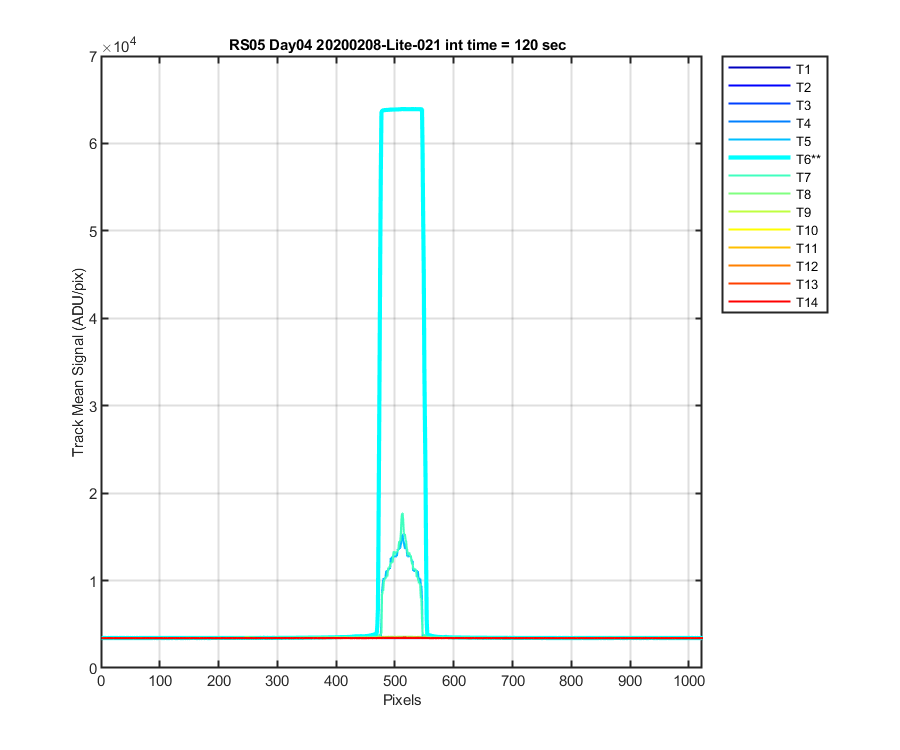Click x-axis tick label 800
The height and width of the screenshot is (750, 900).
(571, 681)
